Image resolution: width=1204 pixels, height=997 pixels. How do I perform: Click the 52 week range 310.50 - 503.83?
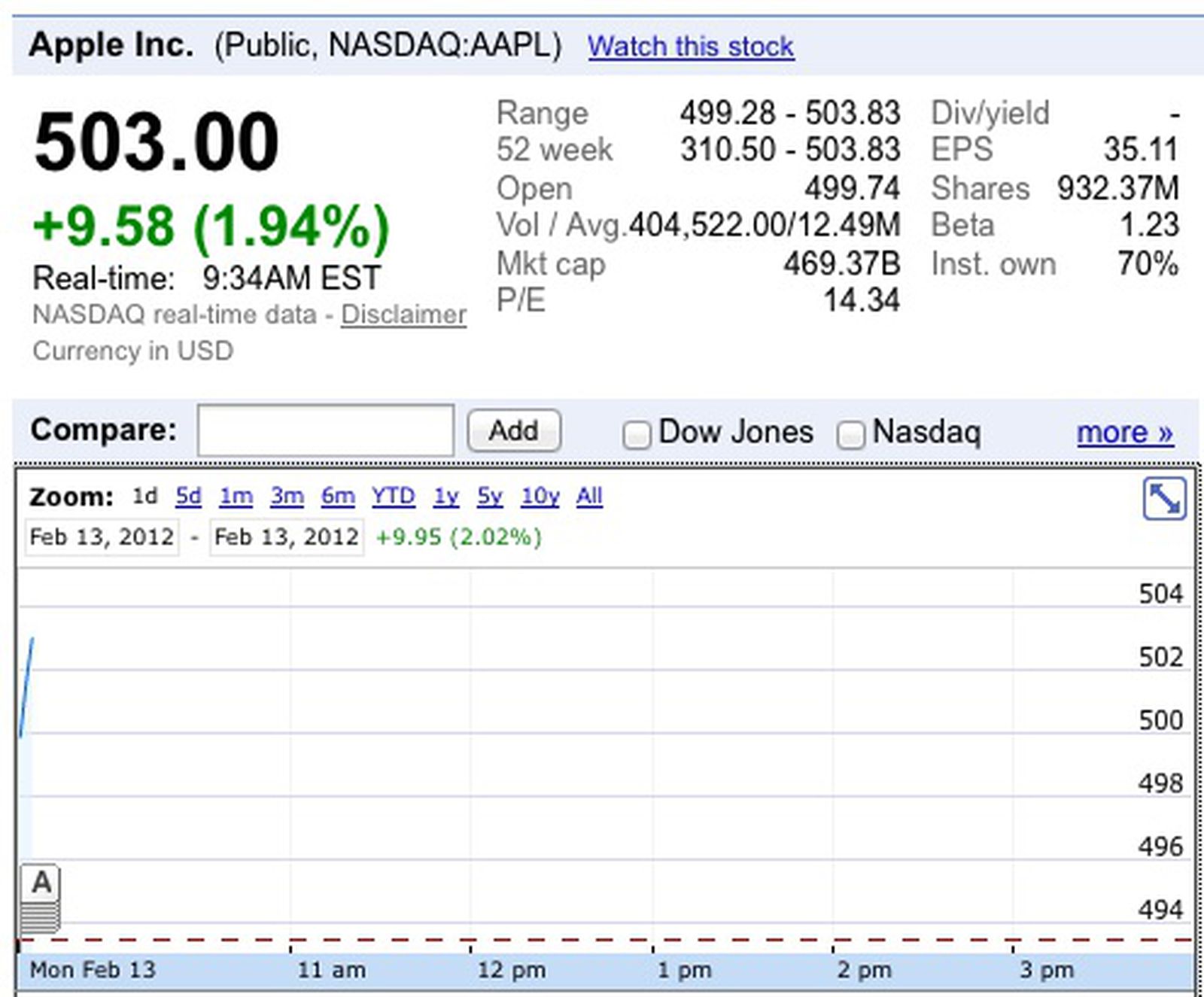[790, 149]
